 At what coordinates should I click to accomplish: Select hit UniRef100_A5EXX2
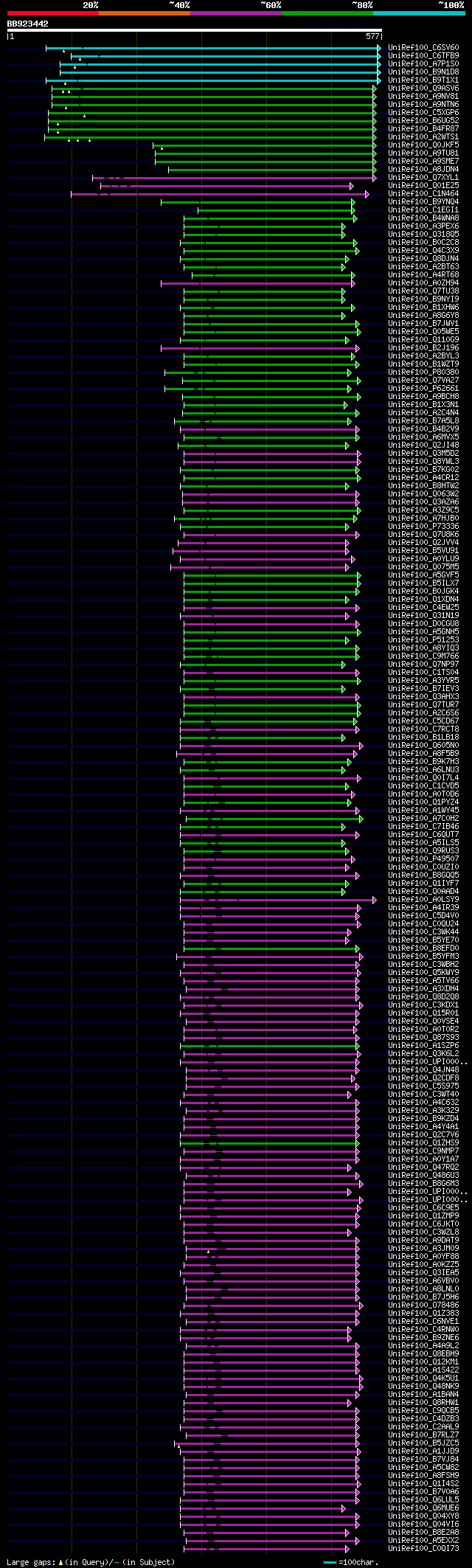pos(423,1541)
